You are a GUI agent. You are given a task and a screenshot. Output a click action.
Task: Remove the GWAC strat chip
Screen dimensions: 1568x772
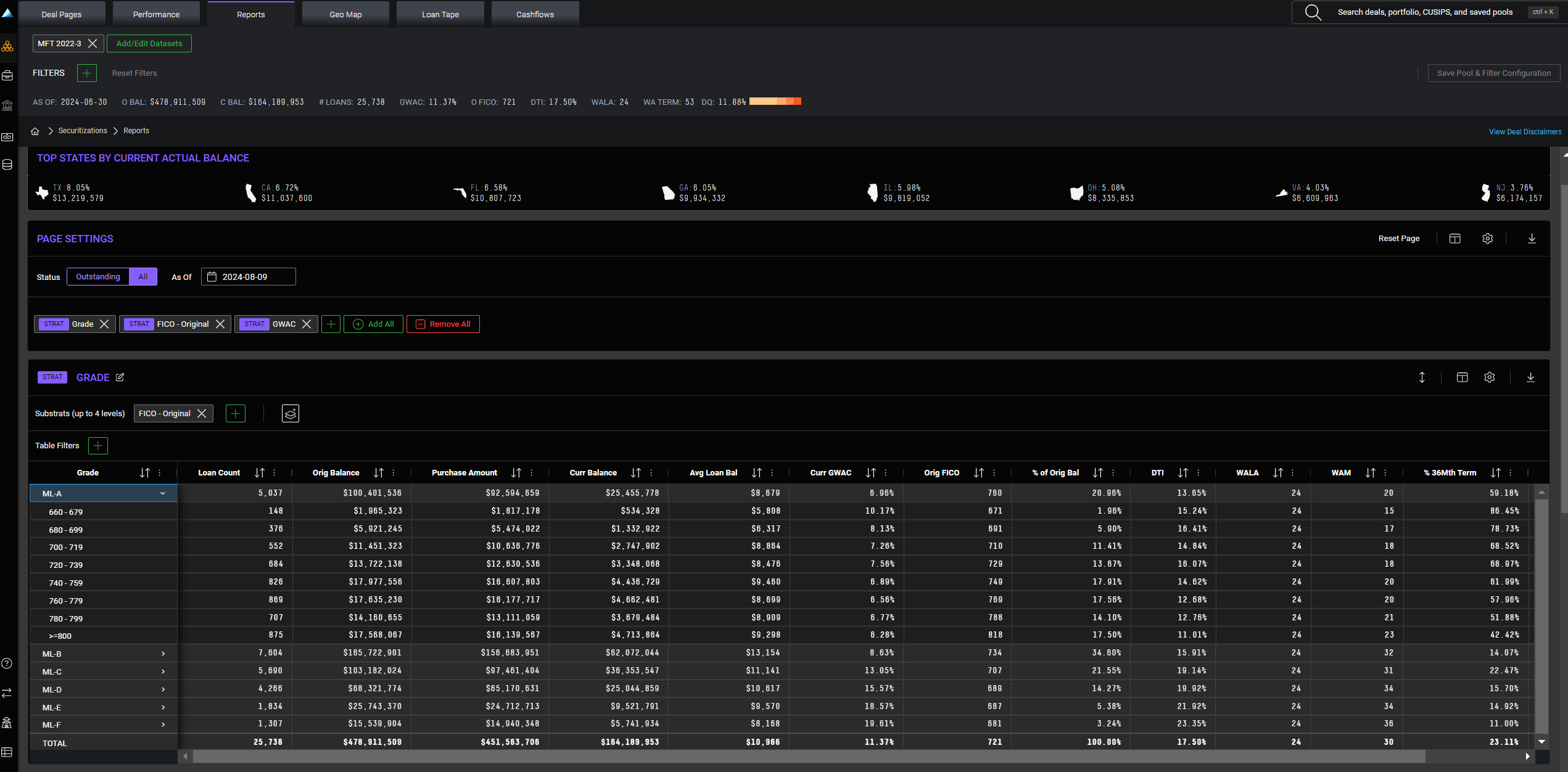tap(307, 324)
